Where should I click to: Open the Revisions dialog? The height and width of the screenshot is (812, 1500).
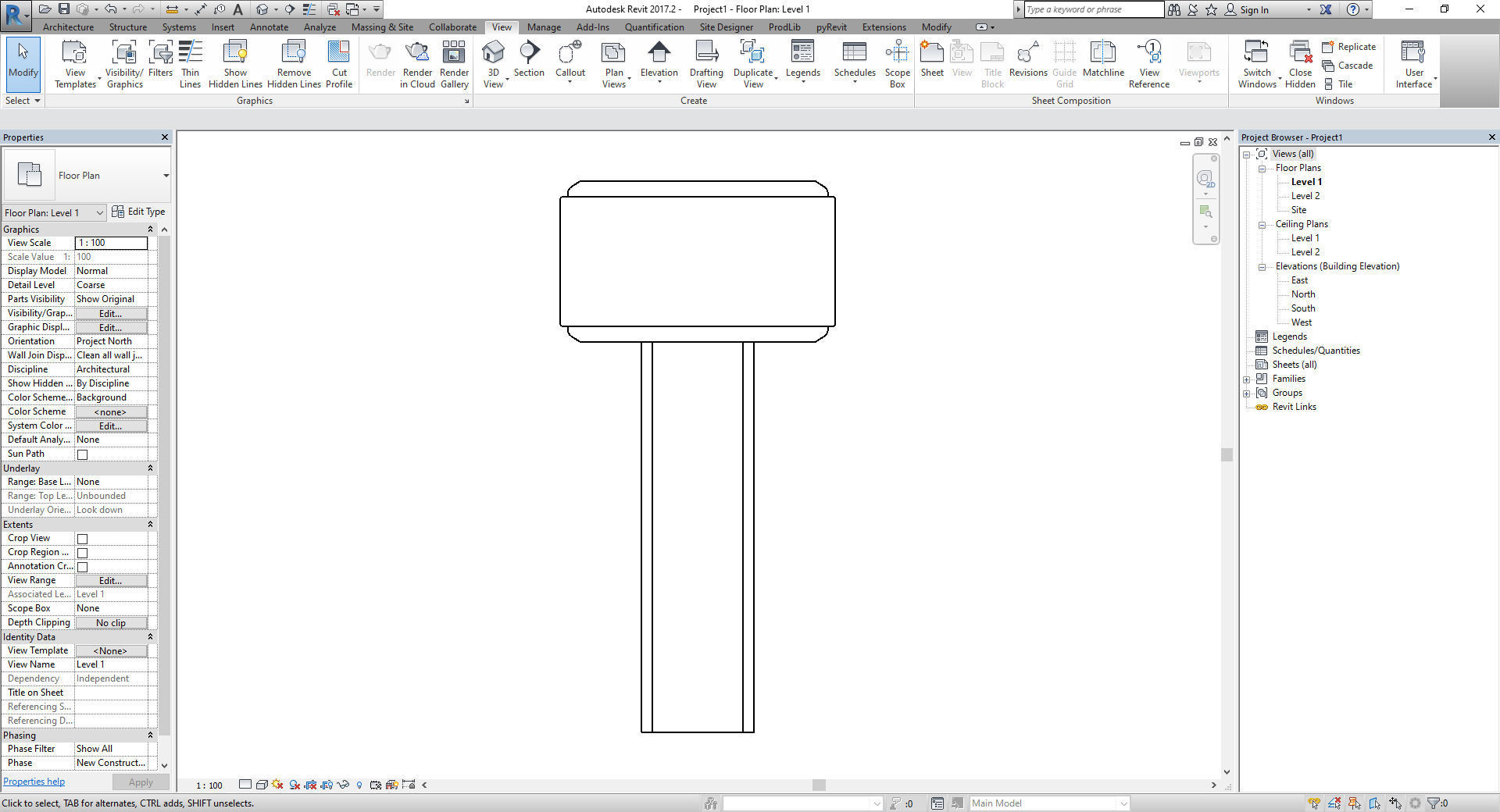click(x=1028, y=59)
